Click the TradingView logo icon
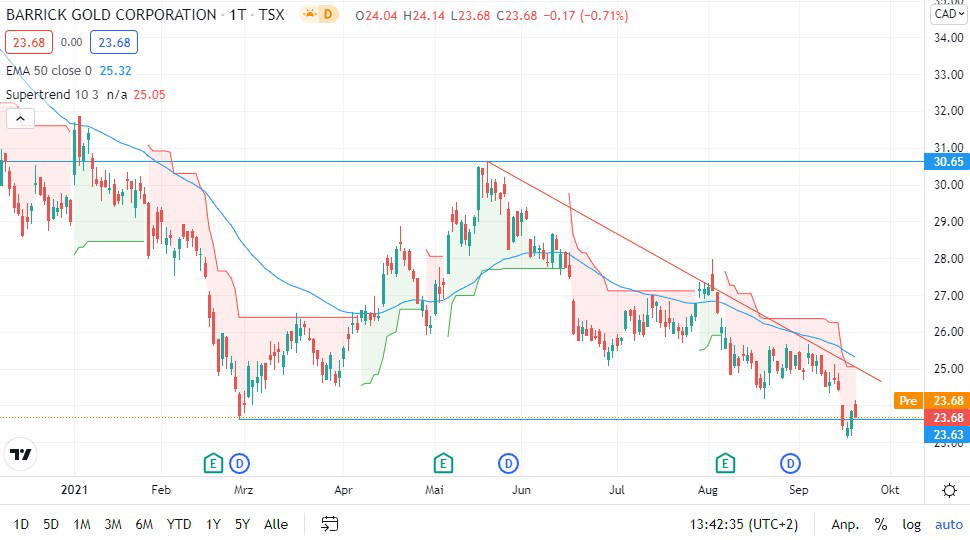Viewport: 970px width, 540px height. (x=20, y=455)
